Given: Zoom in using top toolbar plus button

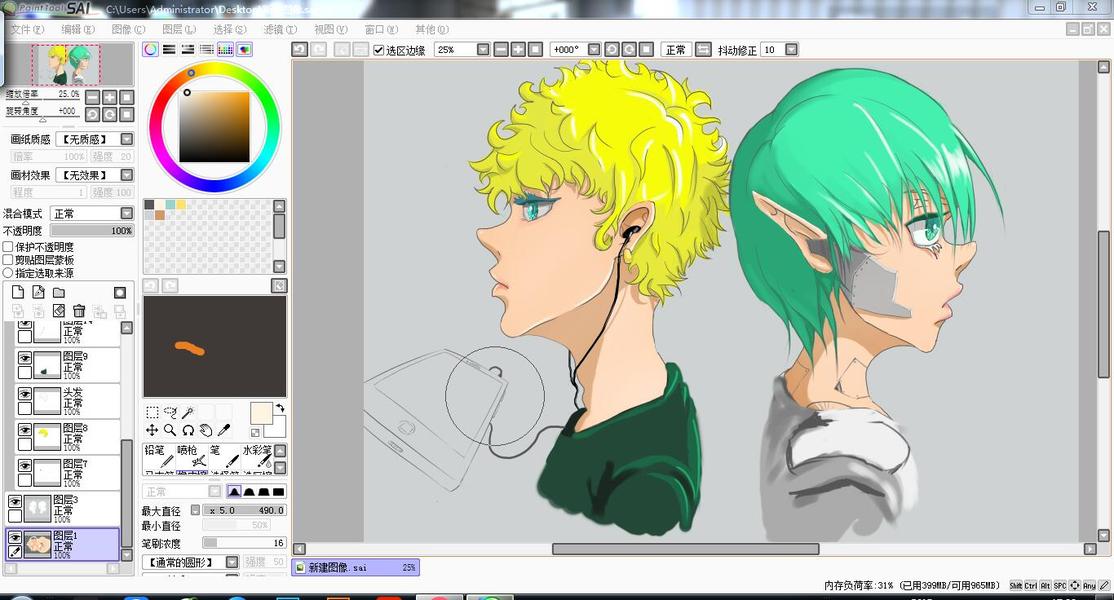Looking at the screenshot, I should pyautogui.click(x=518, y=49).
